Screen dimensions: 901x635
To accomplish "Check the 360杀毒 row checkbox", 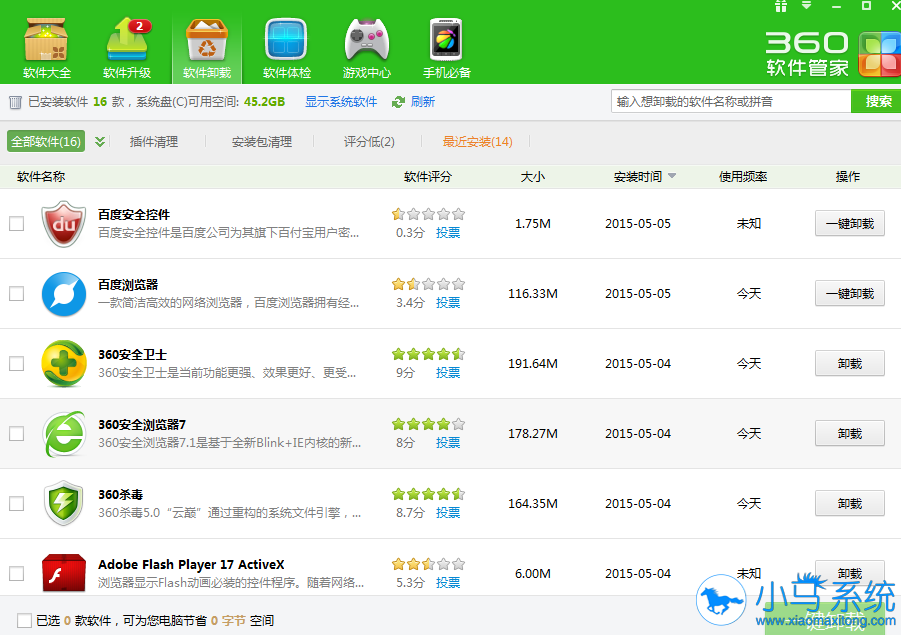I will pos(17,503).
